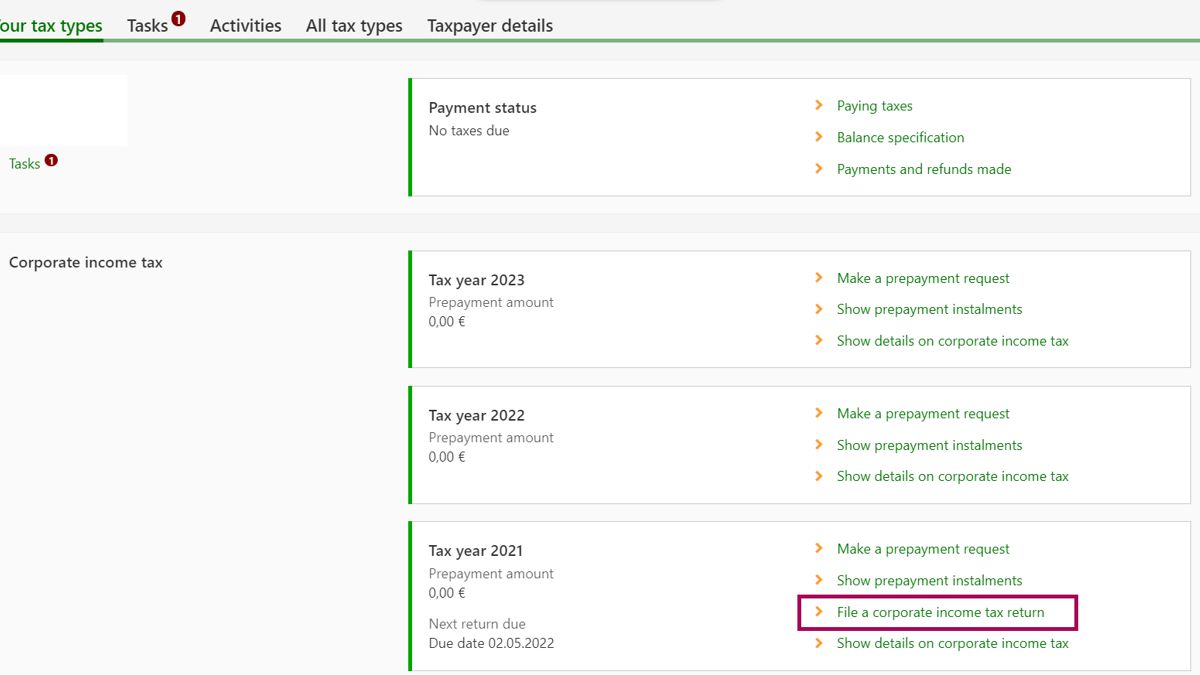Go to the Taxpayer details tab
The image size is (1200, 675).
pos(489,26)
